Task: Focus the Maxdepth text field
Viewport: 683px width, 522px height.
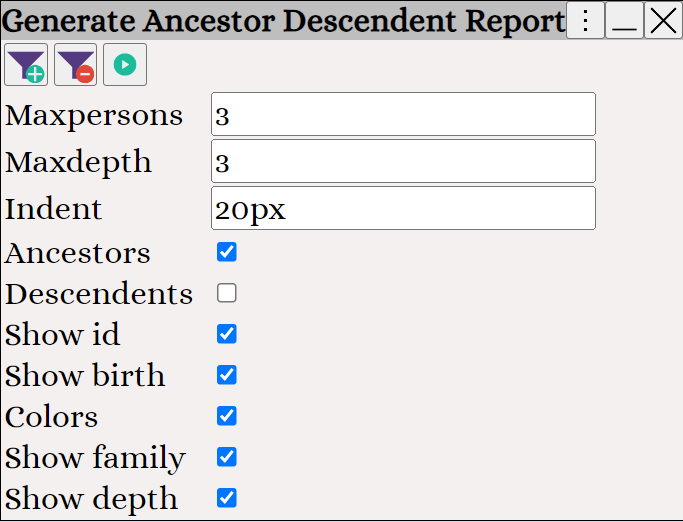Action: pyautogui.click(x=403, y=162)
